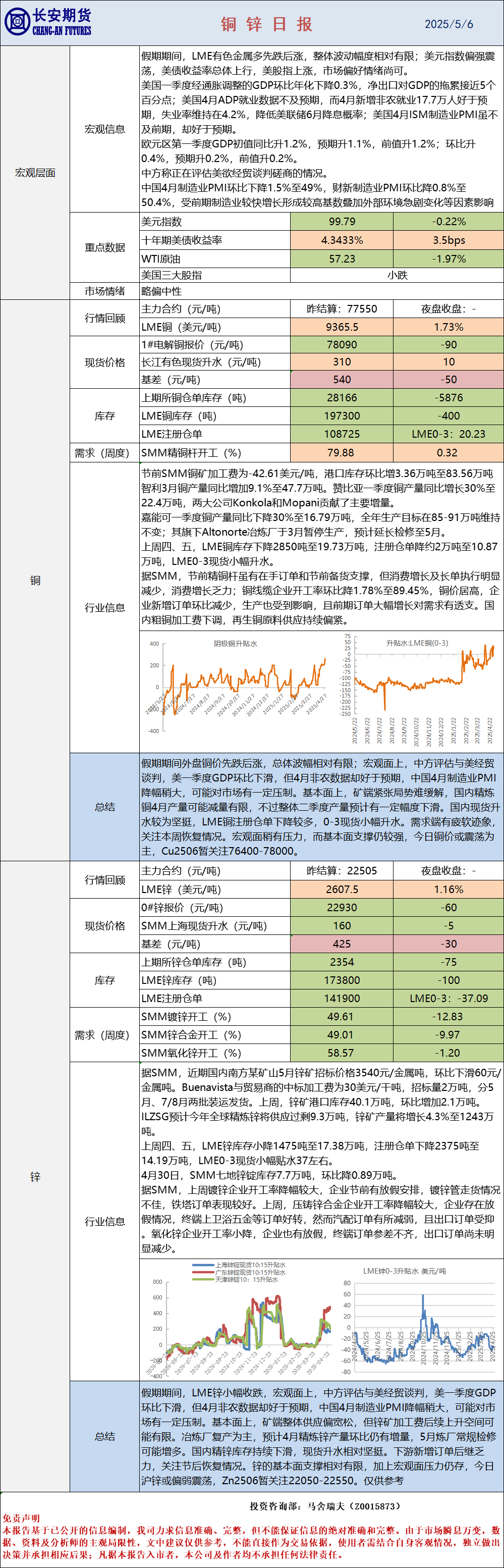Select the 美元指数 label cell

214,222
